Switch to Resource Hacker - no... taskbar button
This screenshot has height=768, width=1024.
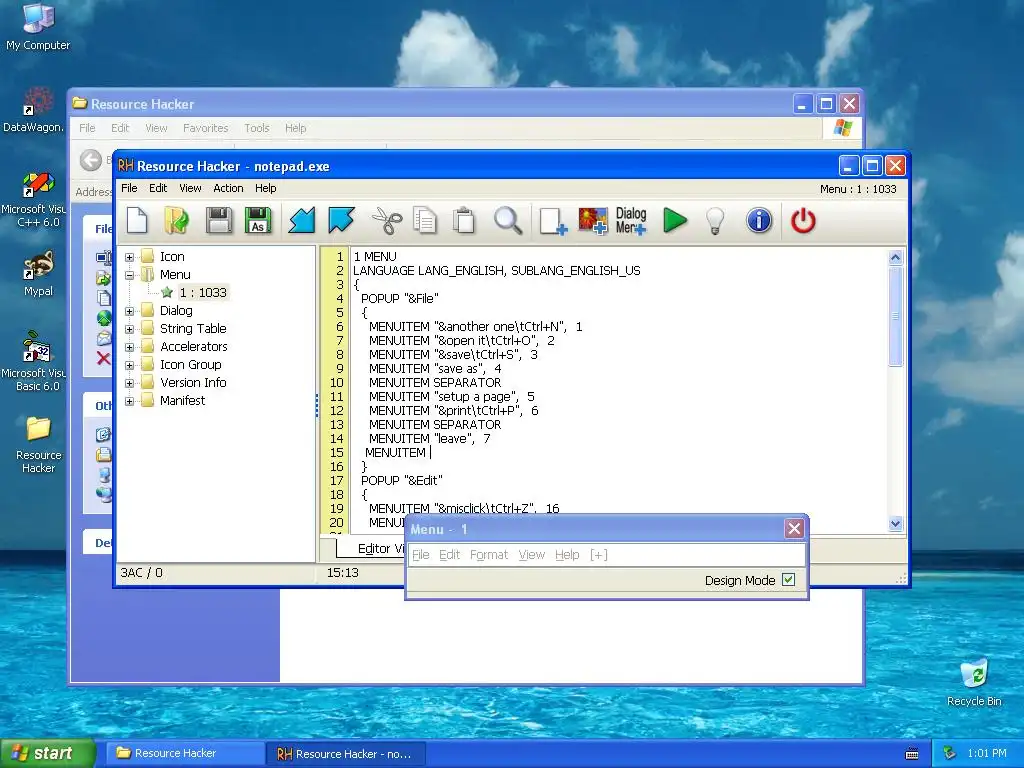(346, 754)
